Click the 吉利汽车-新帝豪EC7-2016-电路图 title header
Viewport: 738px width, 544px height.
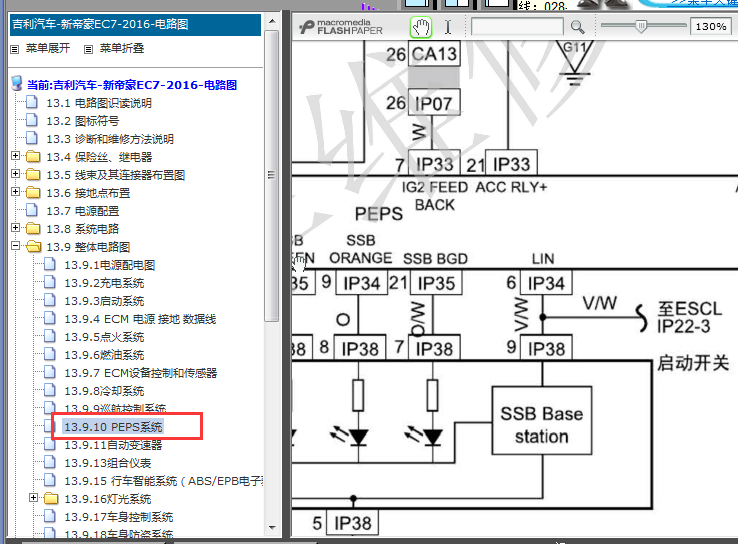pyautogui.click(x=136, y=24)
